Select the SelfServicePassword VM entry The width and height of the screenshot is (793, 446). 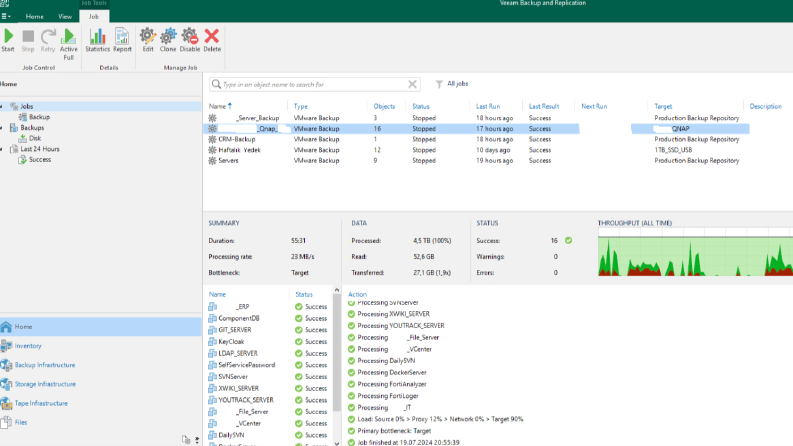269,365
